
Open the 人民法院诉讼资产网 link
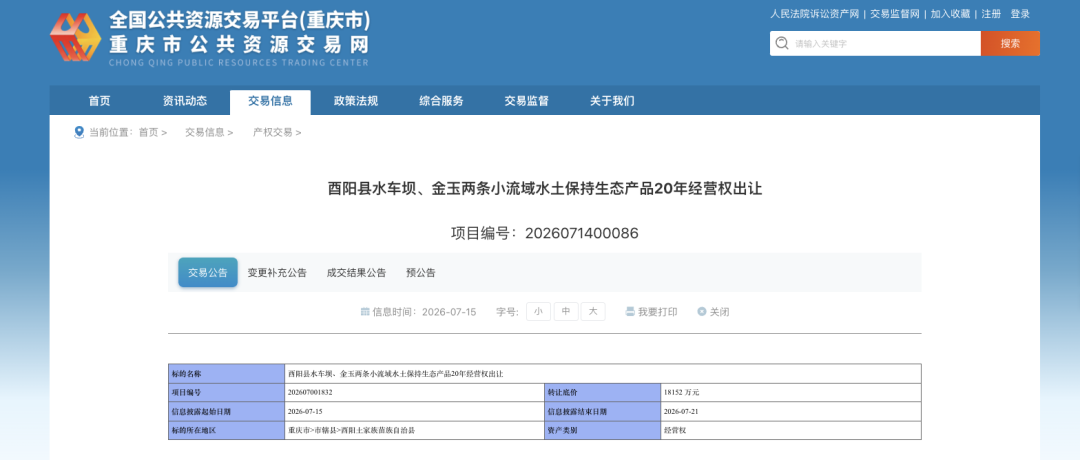point(814,14)
